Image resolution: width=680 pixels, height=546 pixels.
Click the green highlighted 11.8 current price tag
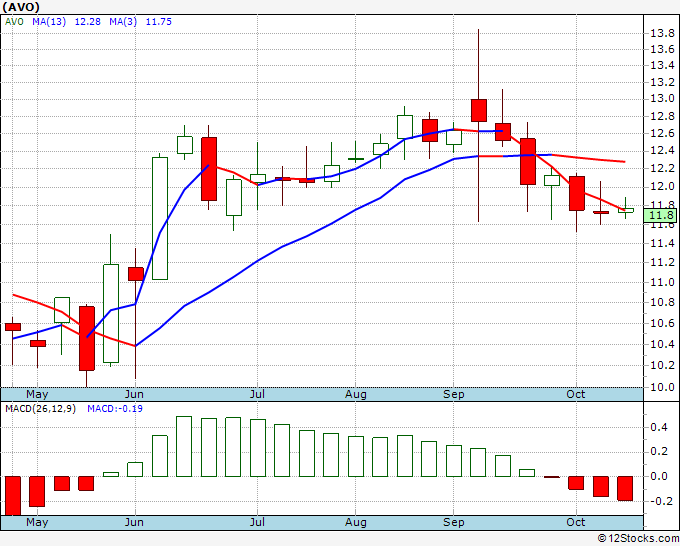click(660, 216)
